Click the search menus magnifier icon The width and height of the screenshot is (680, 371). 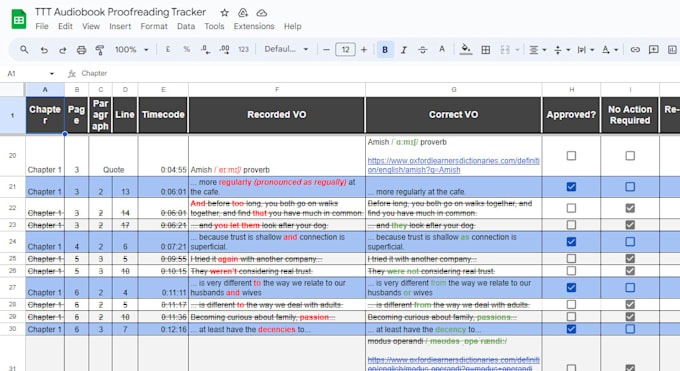24,49
